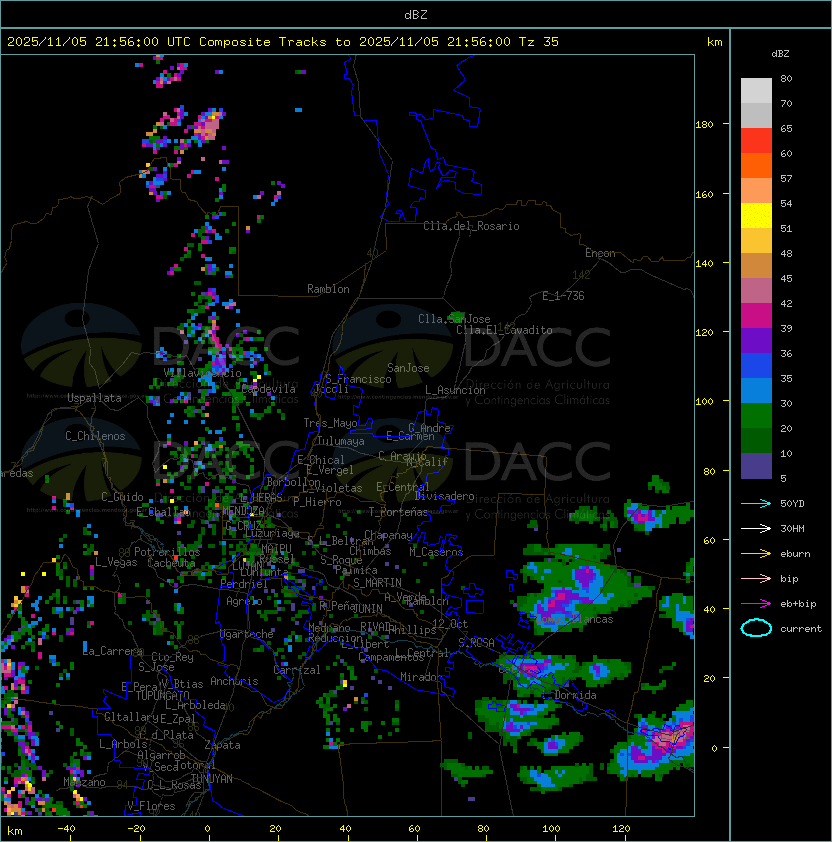Viewport: 832px width, 842px height.
Task: Click the '140' km tick on vertical axis
Action: [x=704, y=263]
